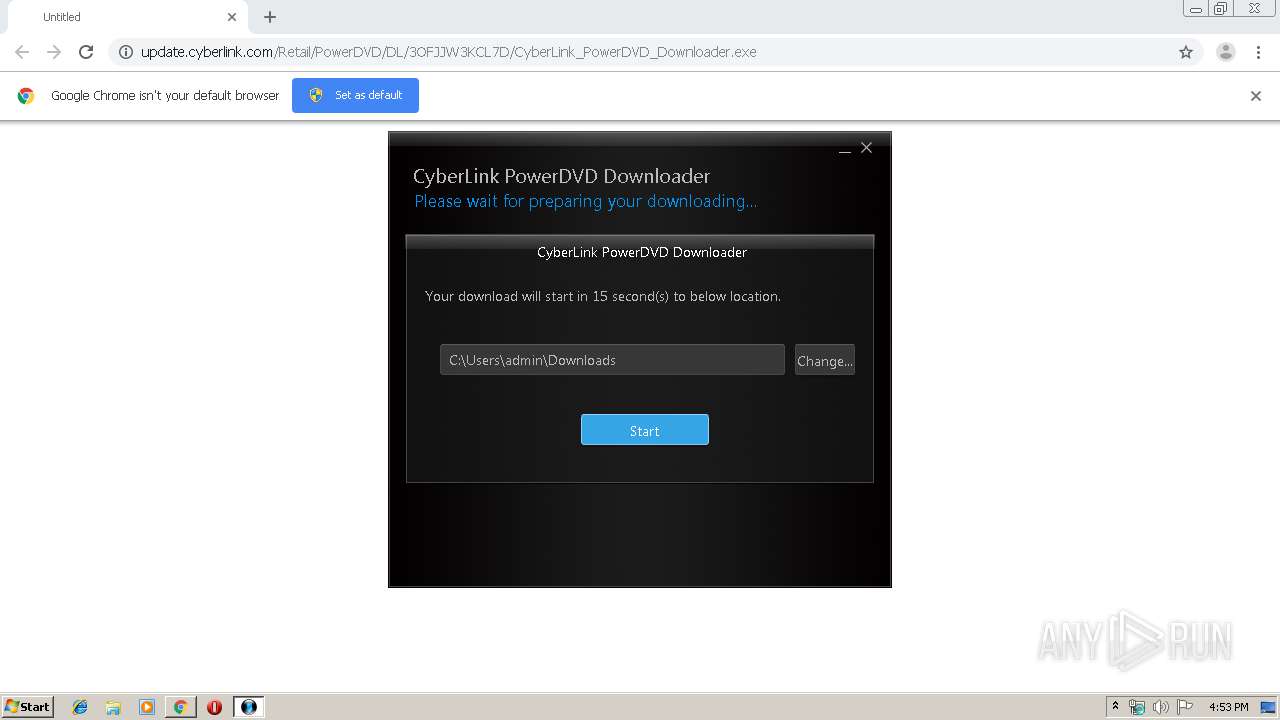Click the Chrome logo in the notification bar

tap(26, 96)
